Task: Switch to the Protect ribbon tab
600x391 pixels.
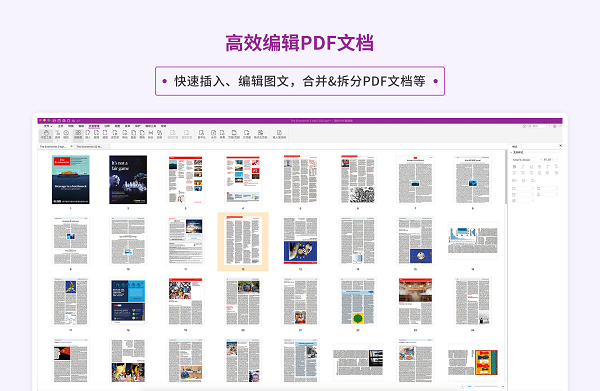Action: [138, 126]
